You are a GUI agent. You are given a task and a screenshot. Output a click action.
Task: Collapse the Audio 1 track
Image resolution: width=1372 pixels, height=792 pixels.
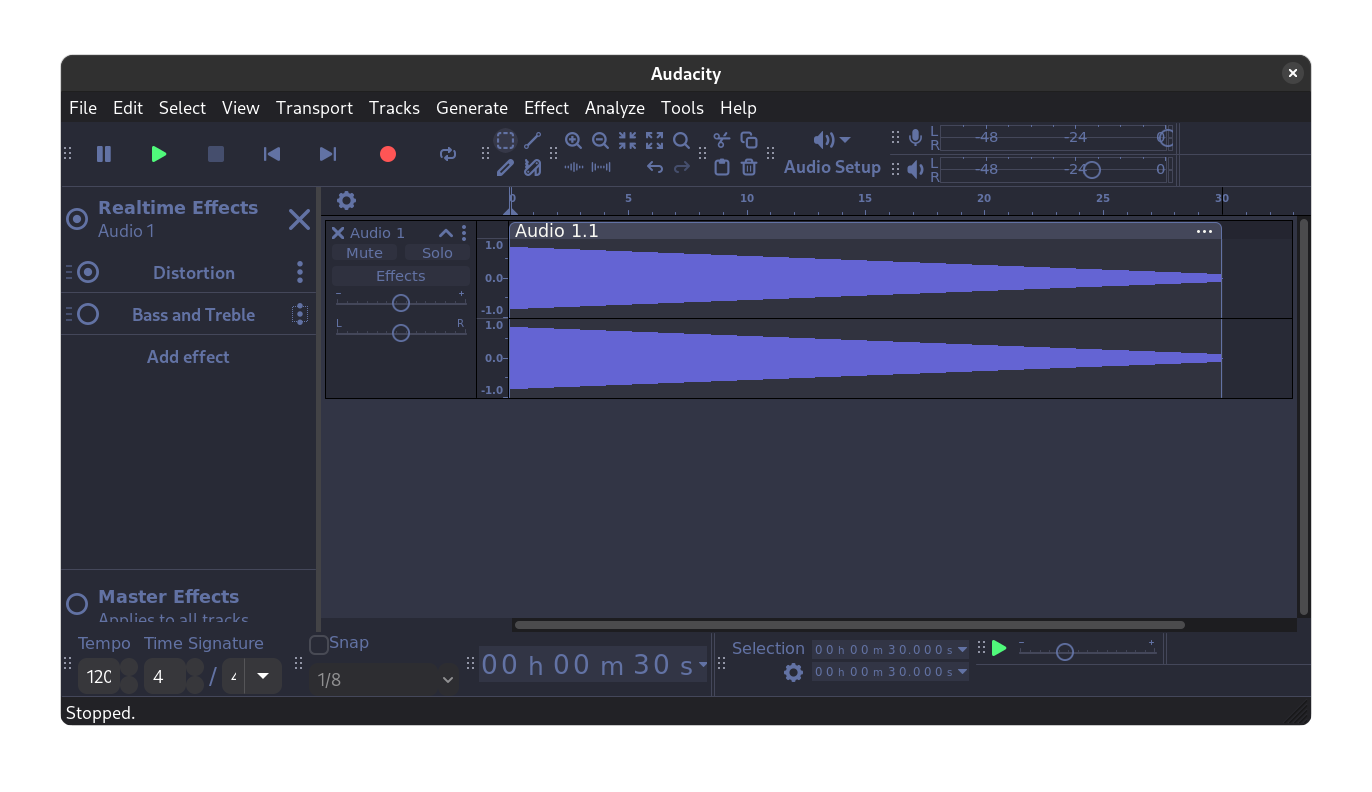446,233
